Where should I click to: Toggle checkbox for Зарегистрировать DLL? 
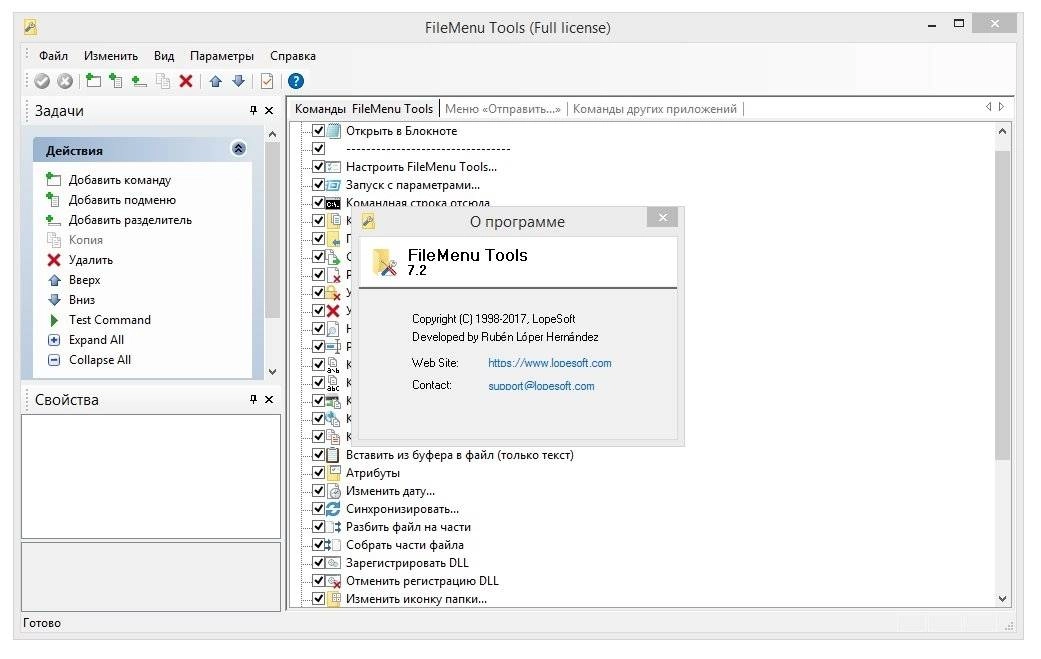click(318, 563)
